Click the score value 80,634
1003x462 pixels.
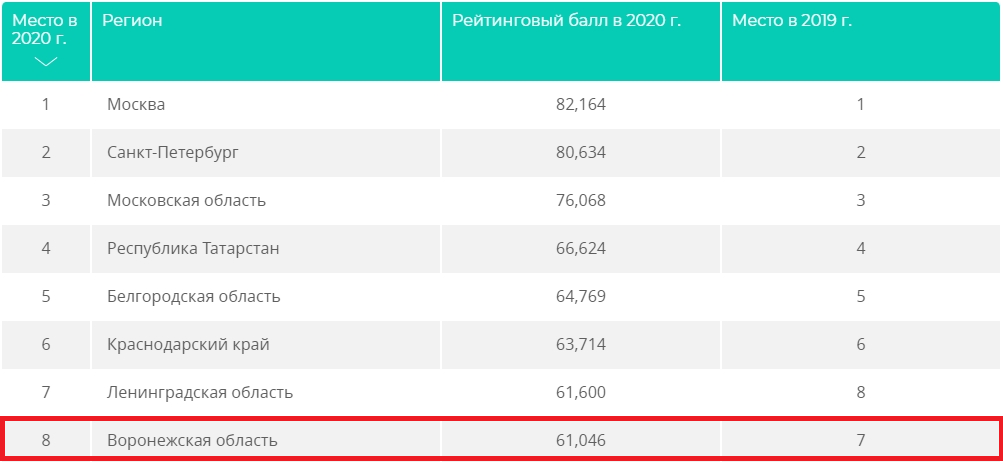click(x=581, y=152)
